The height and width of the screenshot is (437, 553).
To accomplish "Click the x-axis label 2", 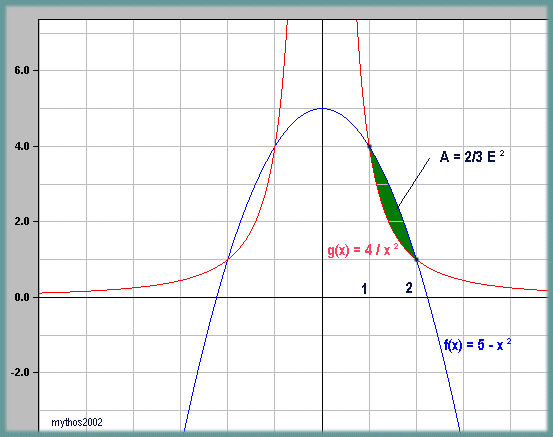I will [x=409, y=288].
